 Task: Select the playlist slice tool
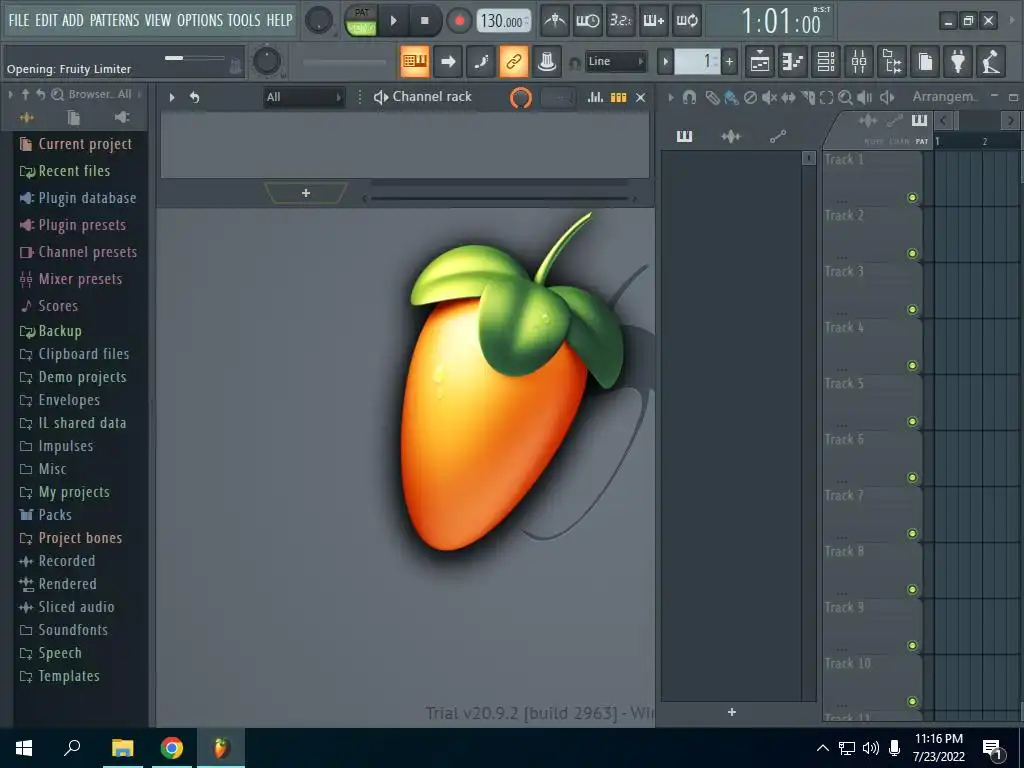pos(808,97)
